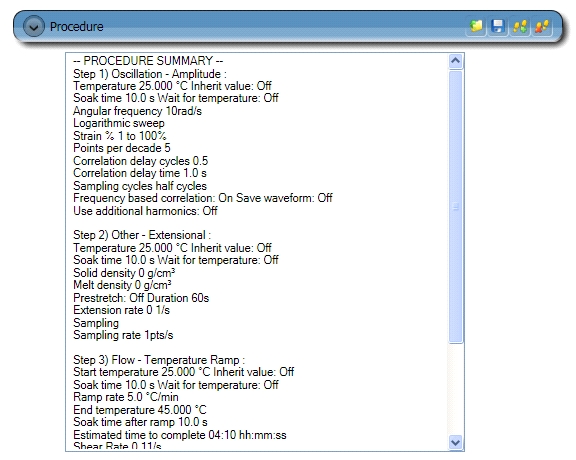Save the procedure with floppy disk icon
Screen dimensions: 576x460
tap(498, 26)
